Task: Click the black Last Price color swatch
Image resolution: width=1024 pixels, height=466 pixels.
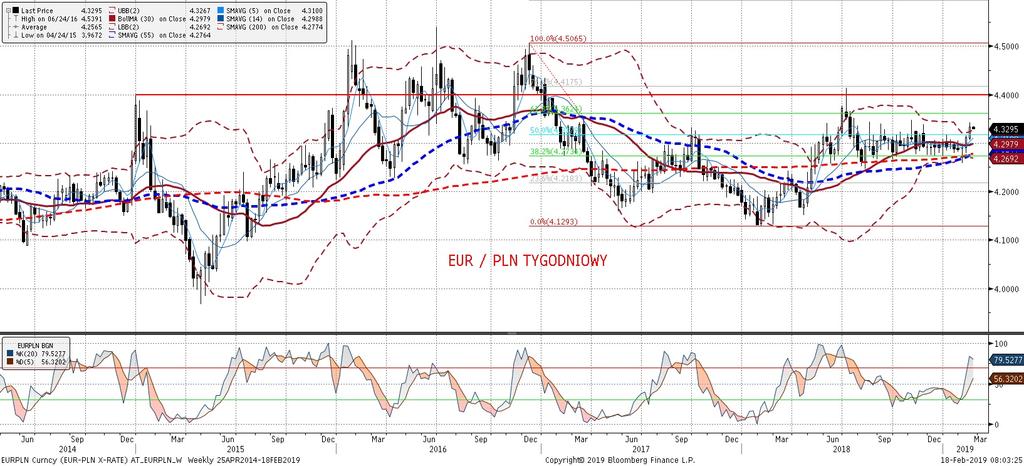Action: pos(16,10)
